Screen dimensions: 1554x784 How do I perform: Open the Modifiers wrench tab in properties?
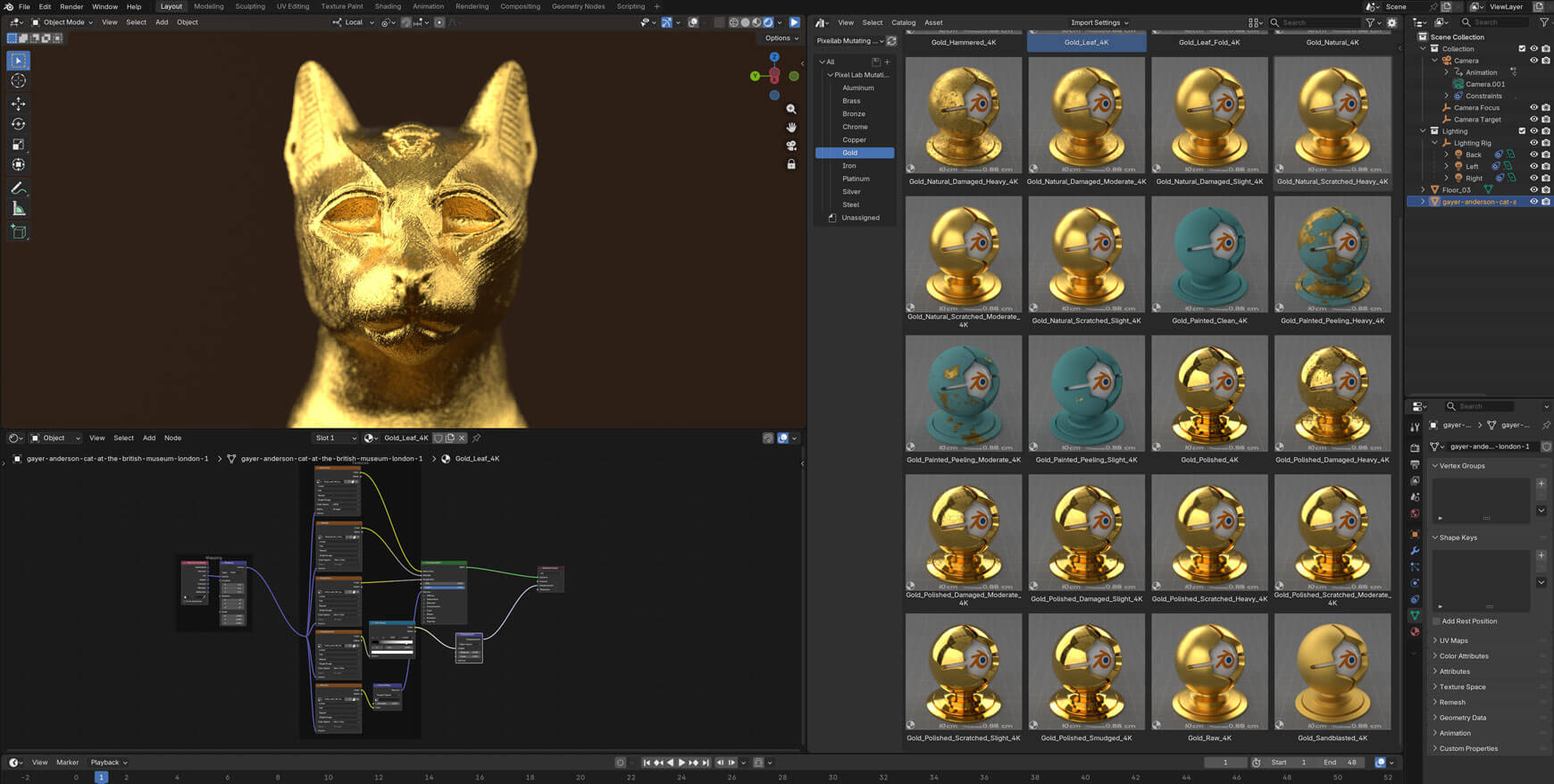[1415, 551]
